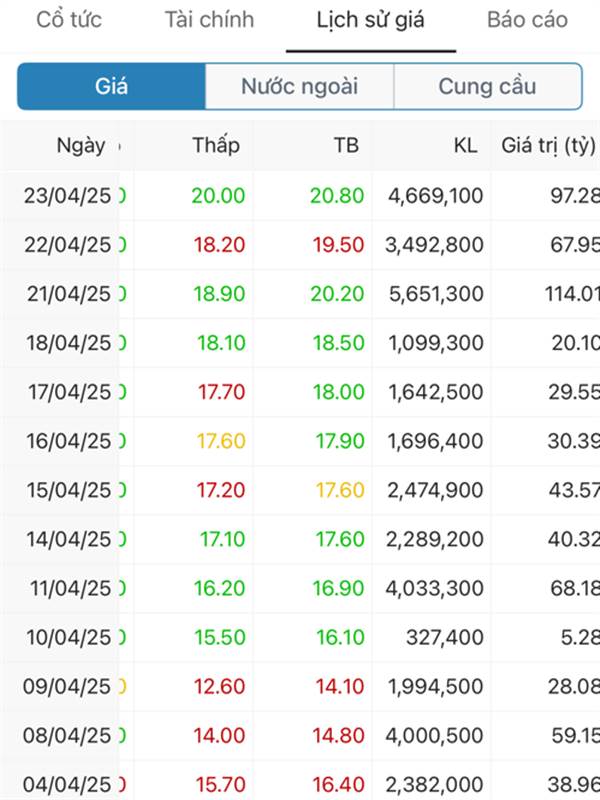The image size is (600, 800).
Task: Click average price 18.50
Action: [339, 343]
